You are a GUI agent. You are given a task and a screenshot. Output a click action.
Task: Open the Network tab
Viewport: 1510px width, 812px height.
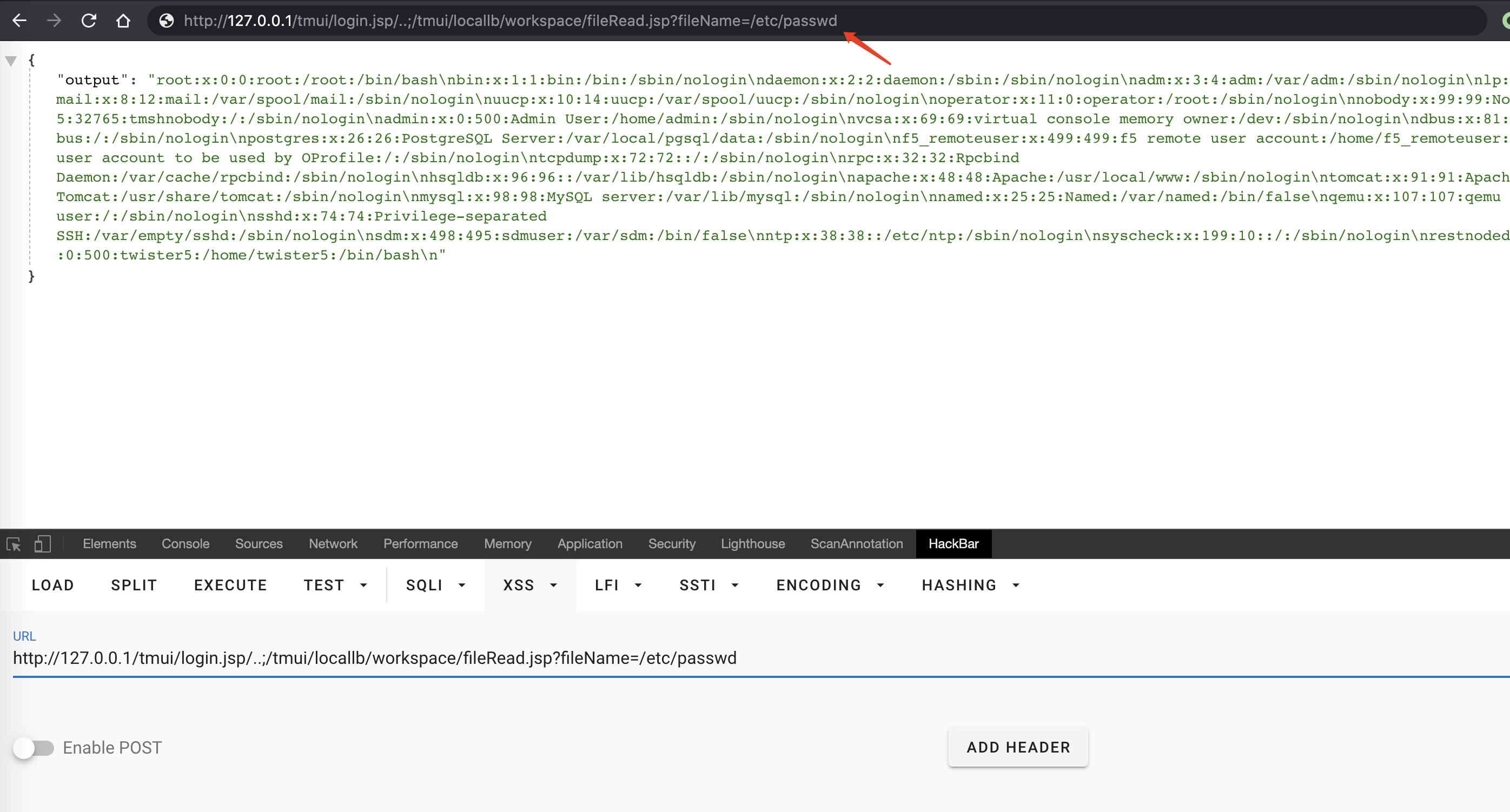(x=333, y=544)
